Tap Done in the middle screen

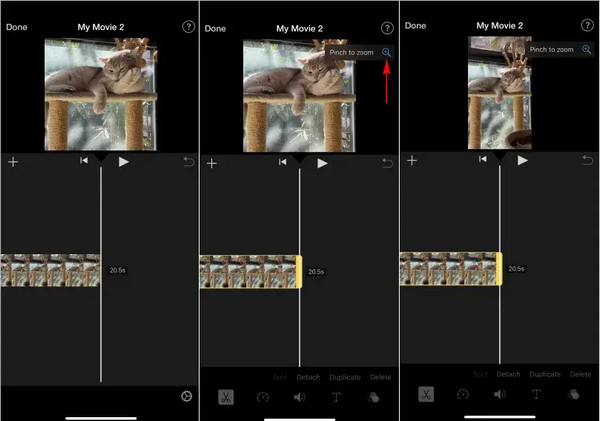[215, 29]
